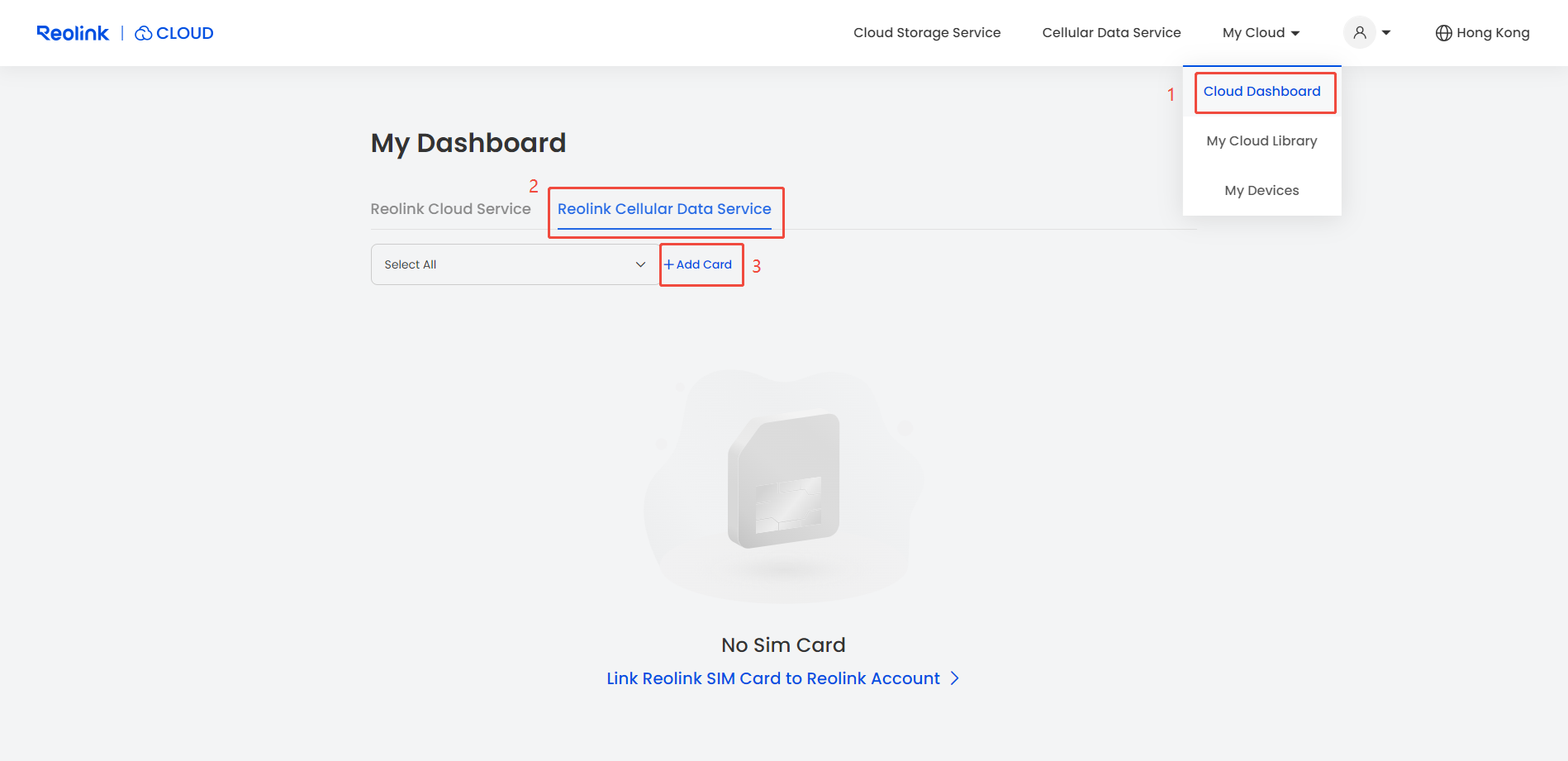
Task: Go to My Devices menu entry
Action: (x=1262, y=190)
